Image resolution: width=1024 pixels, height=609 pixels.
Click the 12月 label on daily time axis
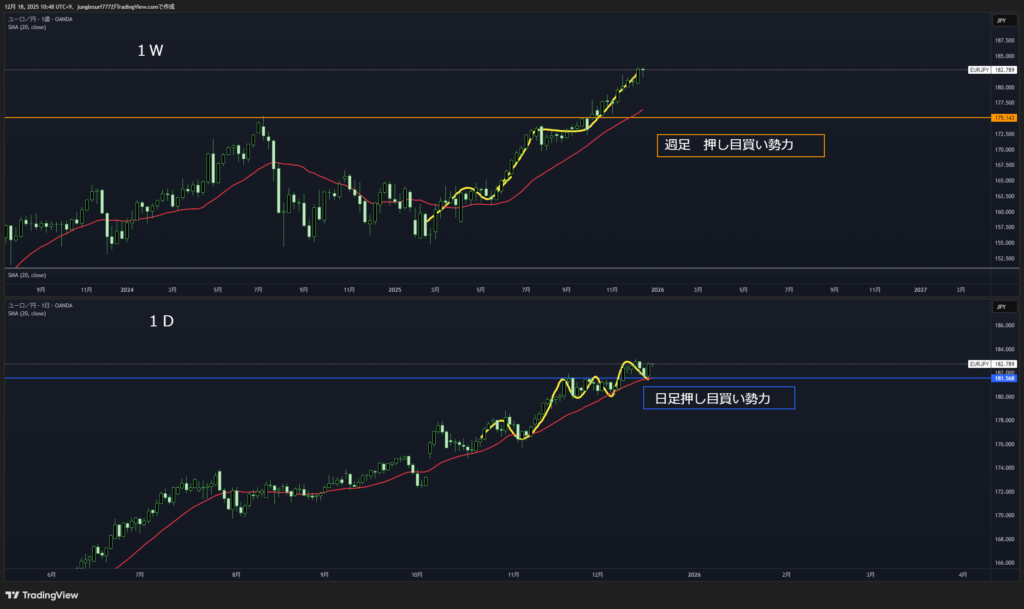click(x=598, y=576)
